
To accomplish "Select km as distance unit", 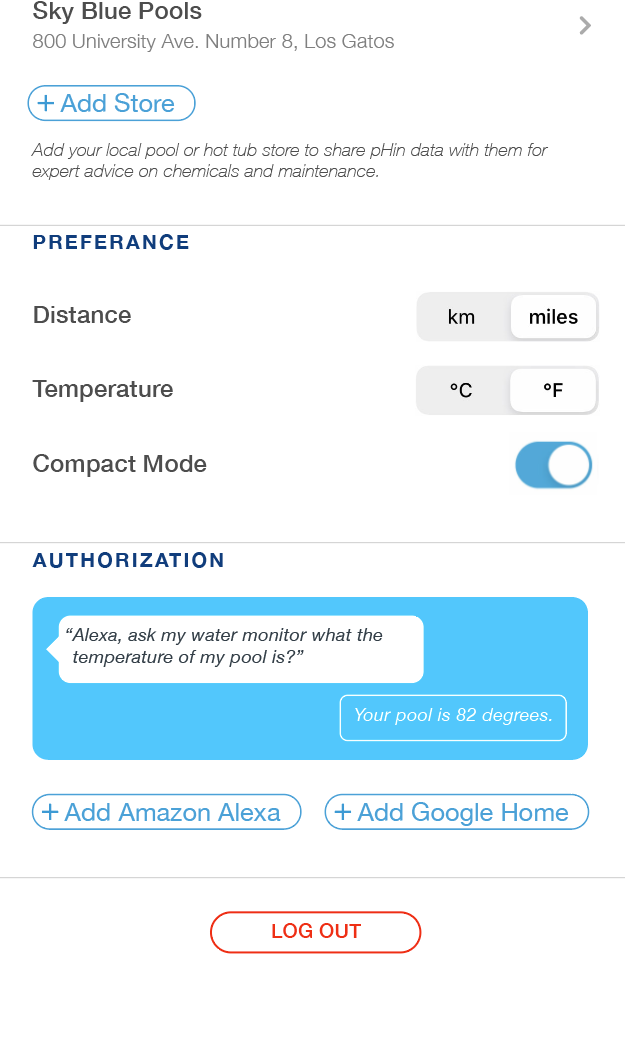I will (x=461, y=317).
